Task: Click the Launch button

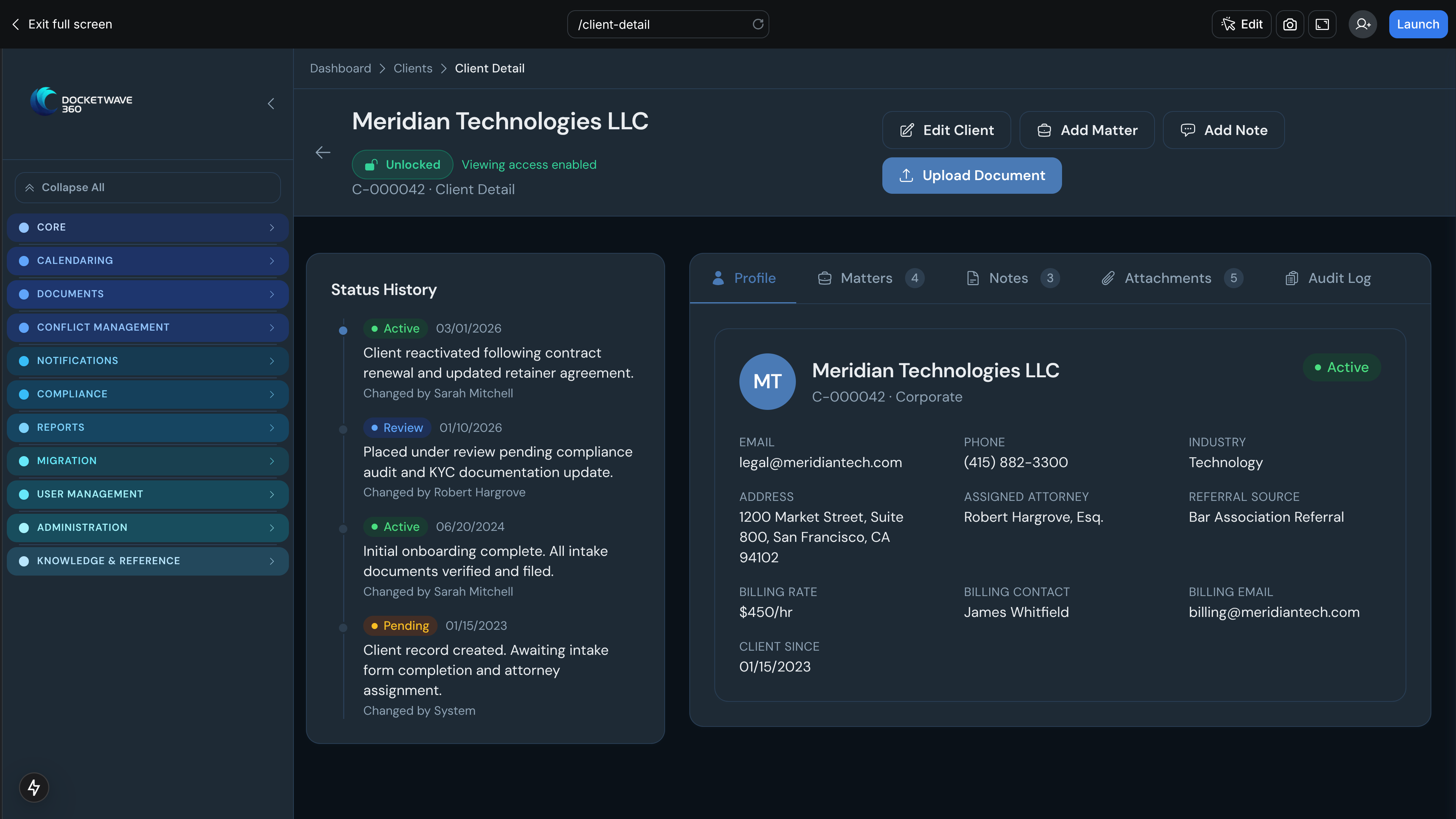Action: [1418, 24]
